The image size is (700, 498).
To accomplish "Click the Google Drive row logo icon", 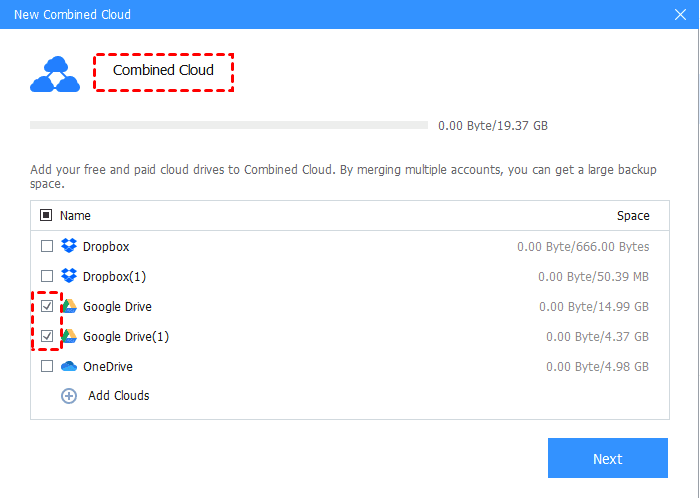I will click(69, 306).
